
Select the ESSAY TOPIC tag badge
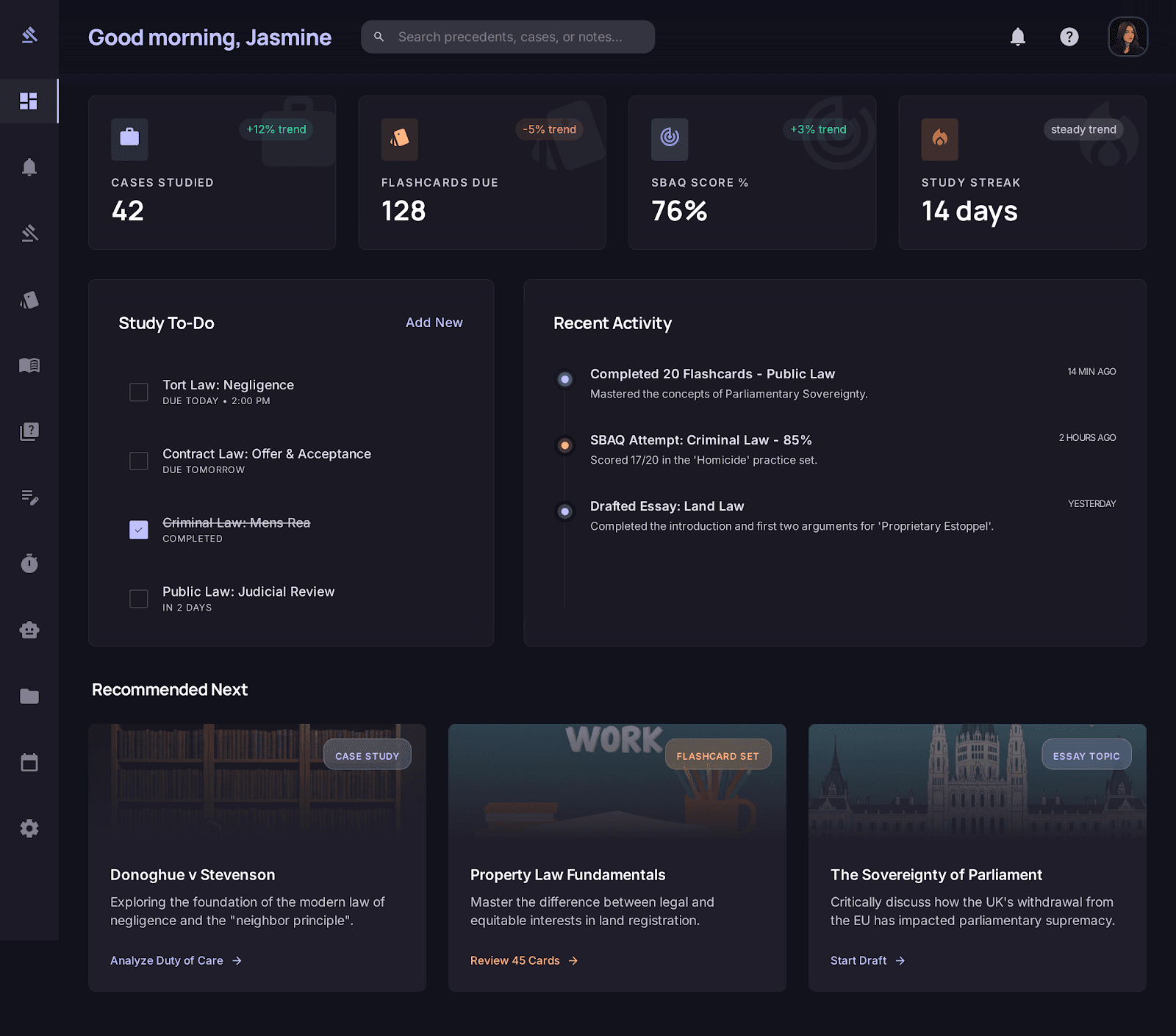point(1086,755)
